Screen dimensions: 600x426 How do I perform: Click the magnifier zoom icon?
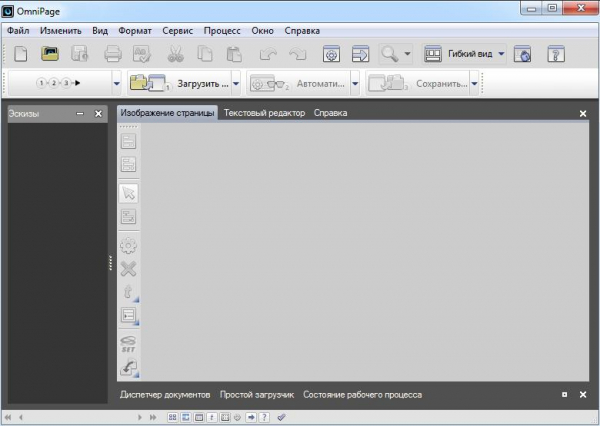coord(390,54)
